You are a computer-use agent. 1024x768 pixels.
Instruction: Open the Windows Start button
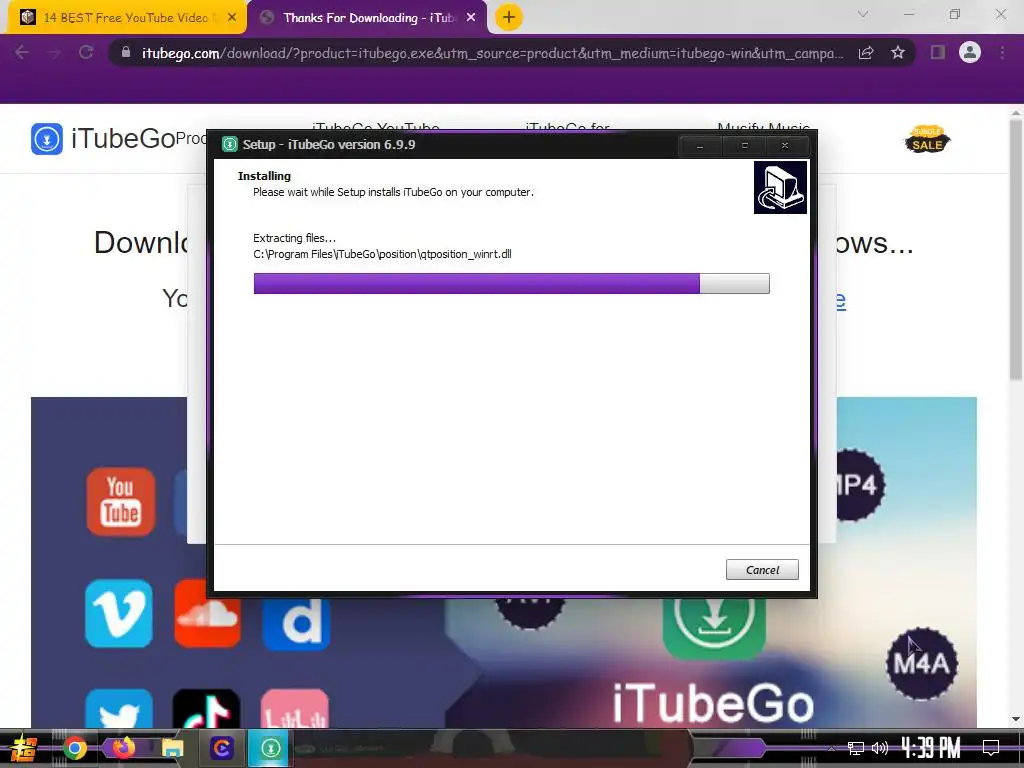coord(23,748)
